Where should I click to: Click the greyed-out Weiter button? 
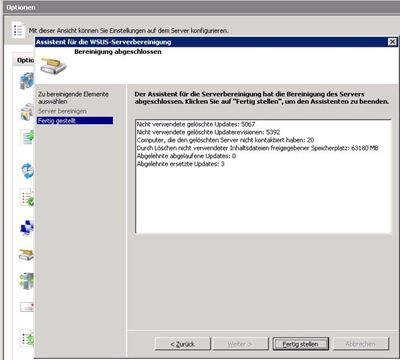241,344
